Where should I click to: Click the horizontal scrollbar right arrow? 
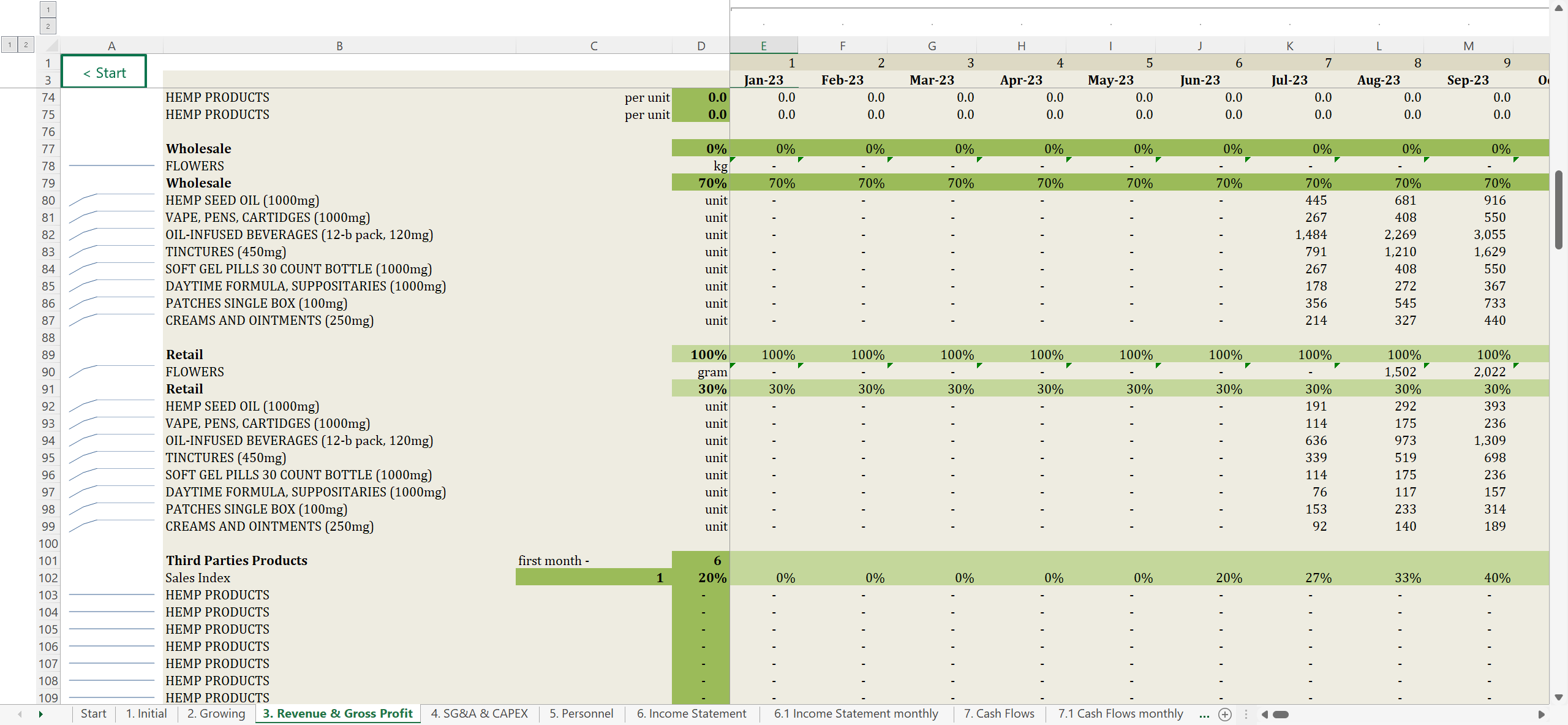(1541, 714)
